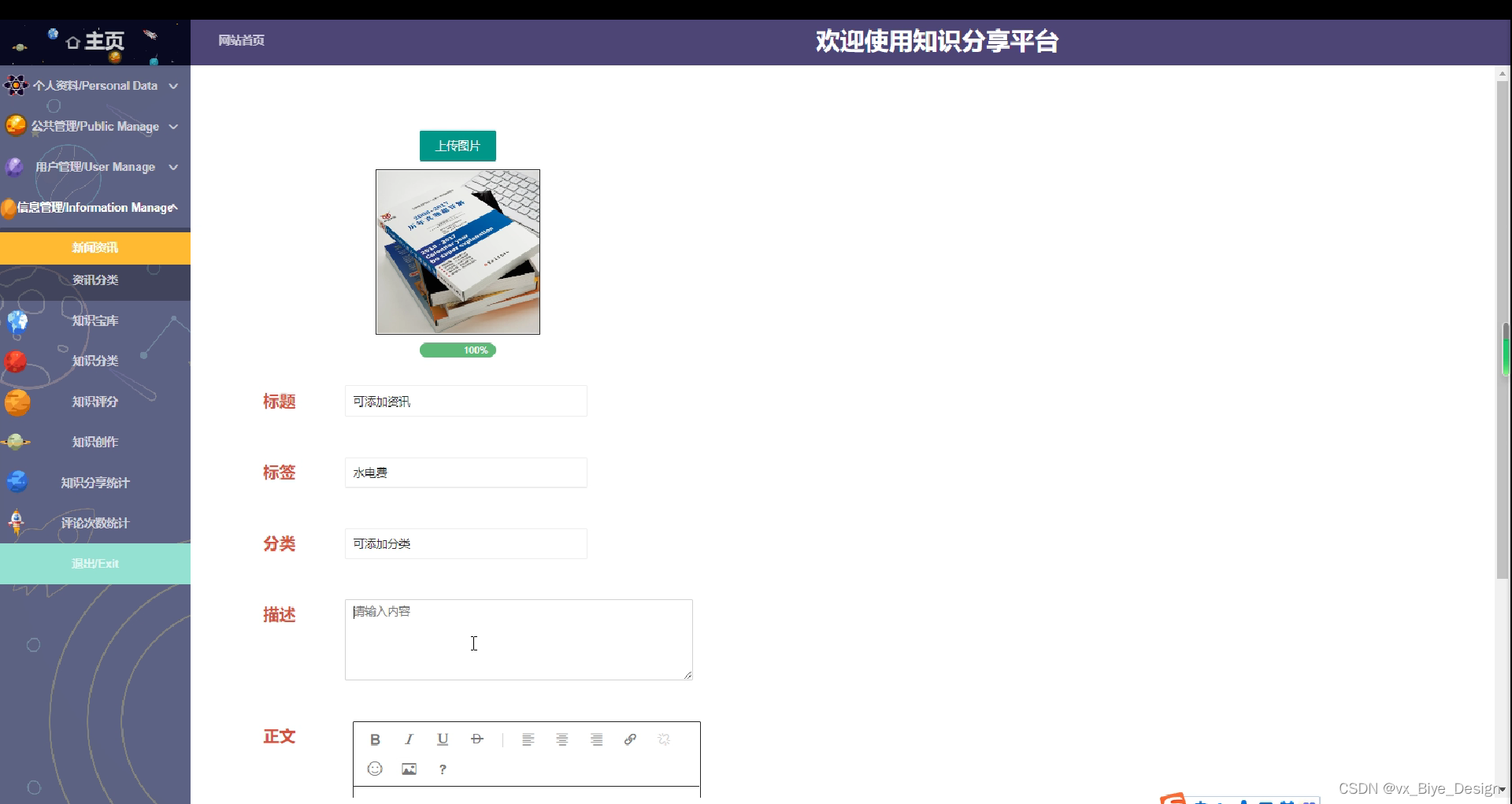Align text right in the editor
Viewport: 1512px width, 804px height.
(596, 739)
